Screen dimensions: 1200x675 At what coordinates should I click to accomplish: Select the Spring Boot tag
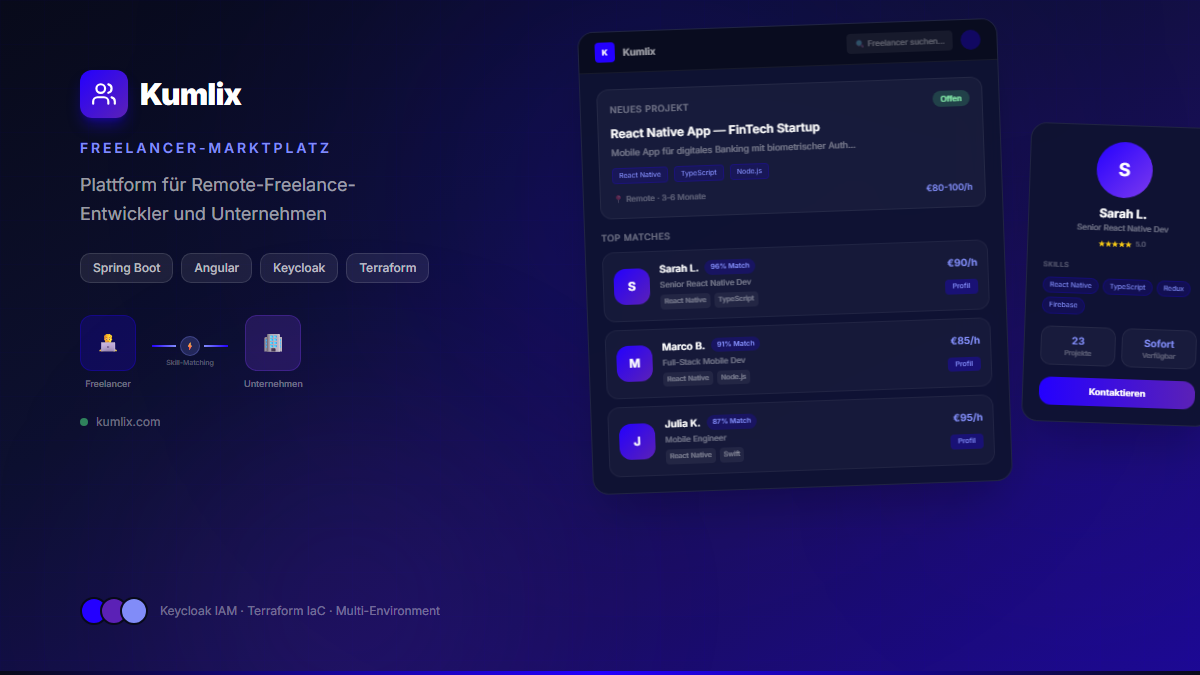pyautogui.click(x=127, y=268)
